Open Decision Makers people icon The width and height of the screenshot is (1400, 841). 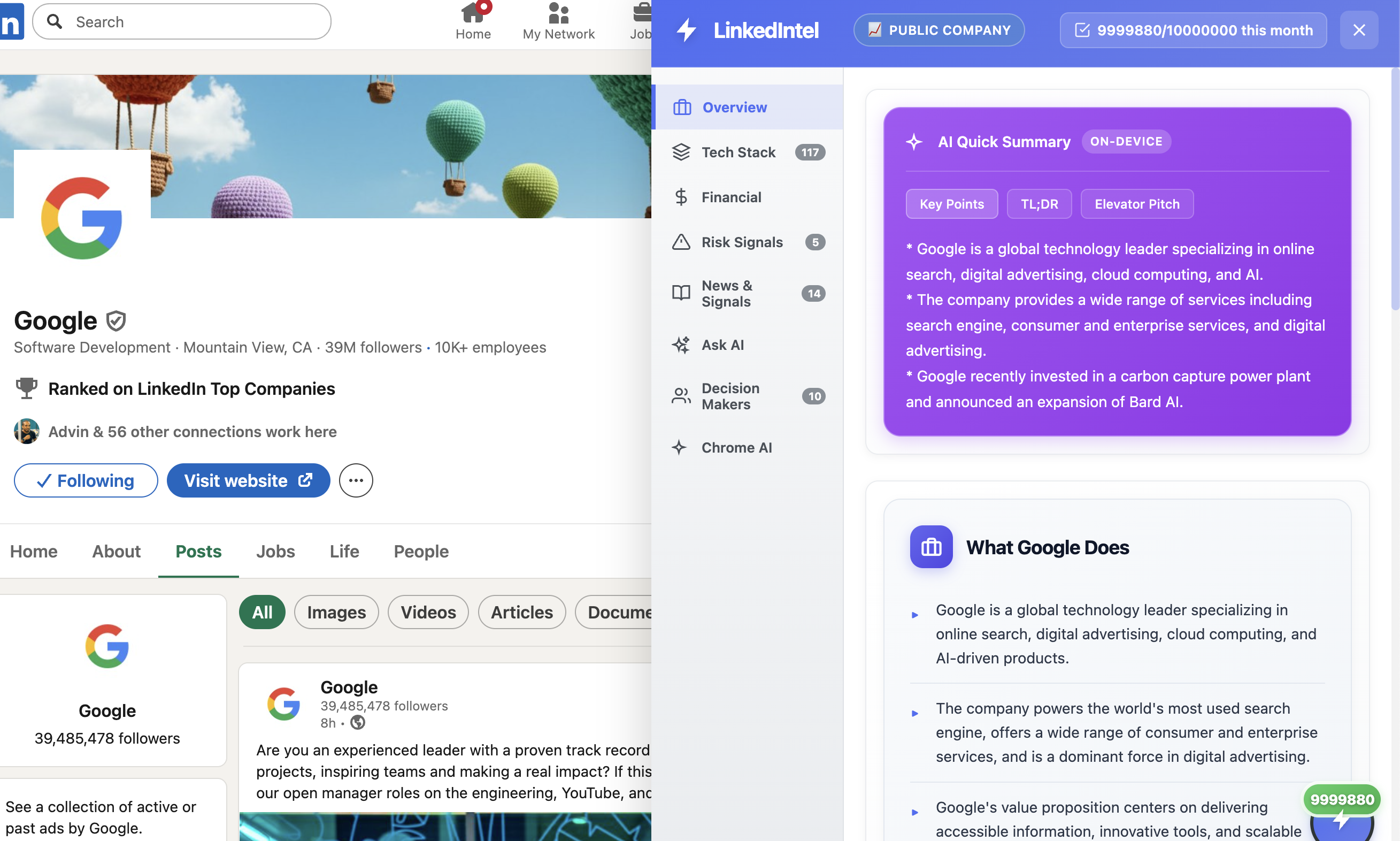pos(681,396)
